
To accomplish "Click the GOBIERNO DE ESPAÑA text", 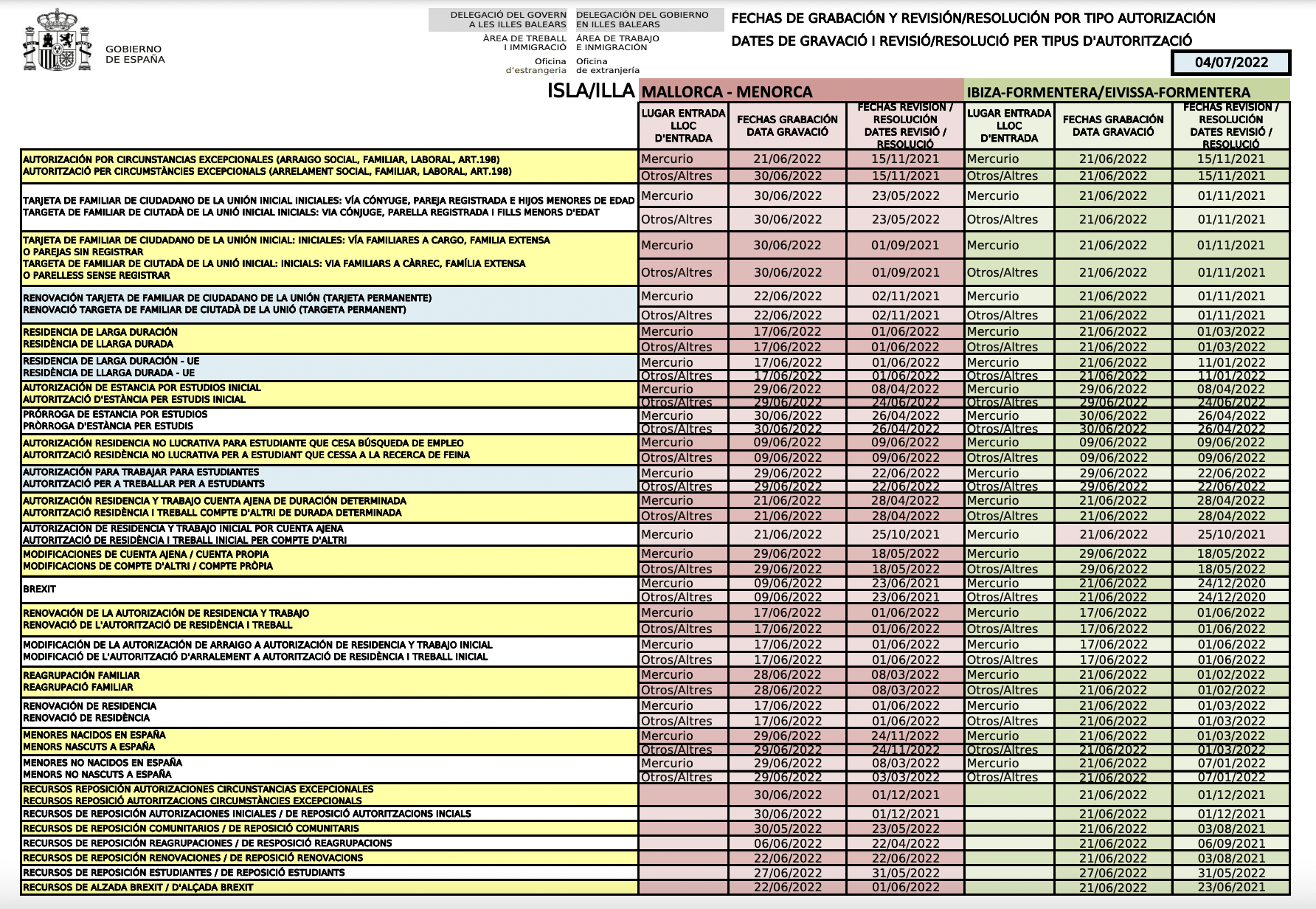I will tap(135, 54).
